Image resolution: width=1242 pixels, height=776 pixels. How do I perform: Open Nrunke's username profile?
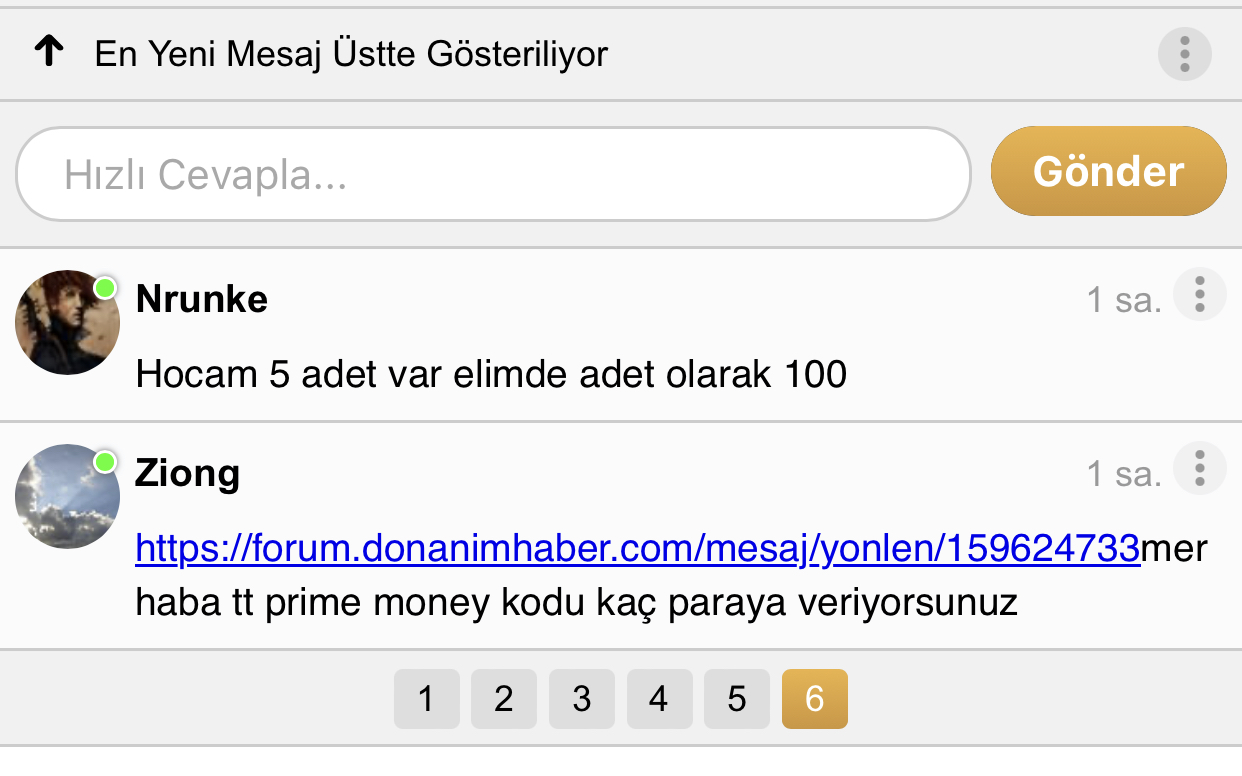(201, 299)
